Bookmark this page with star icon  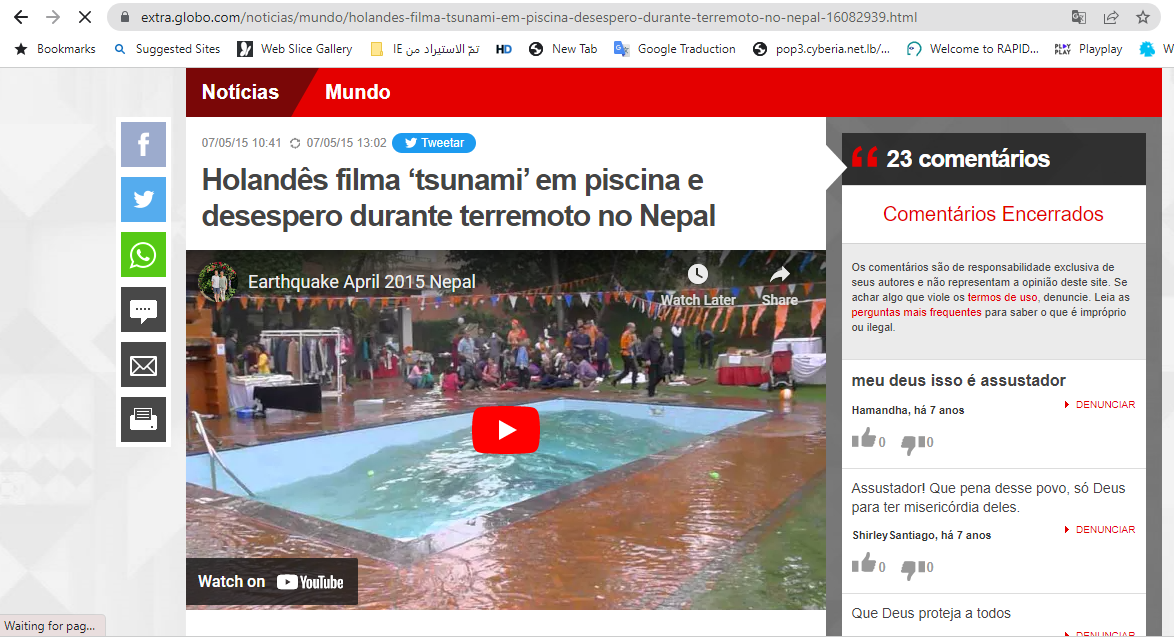1143,17
